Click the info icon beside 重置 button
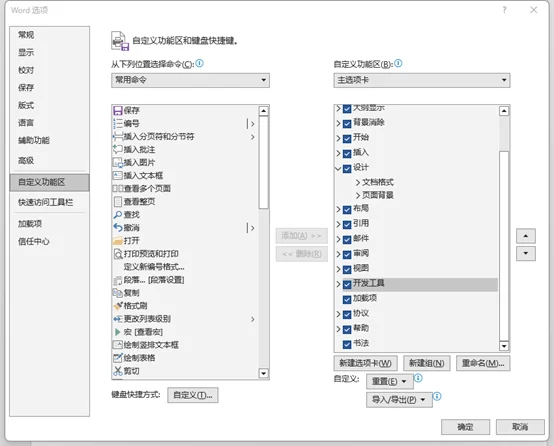554x446 pixels. [418, 378]
